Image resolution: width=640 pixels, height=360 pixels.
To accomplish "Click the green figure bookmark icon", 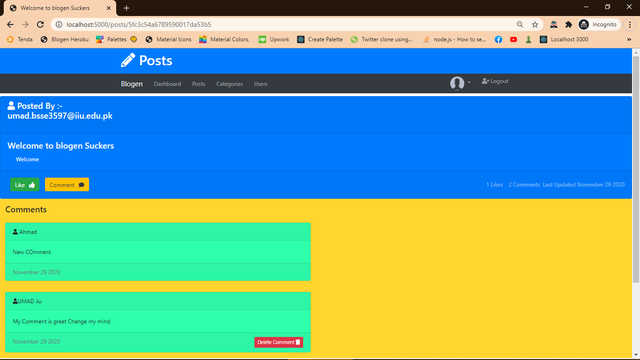I will (x=528, y=40).
